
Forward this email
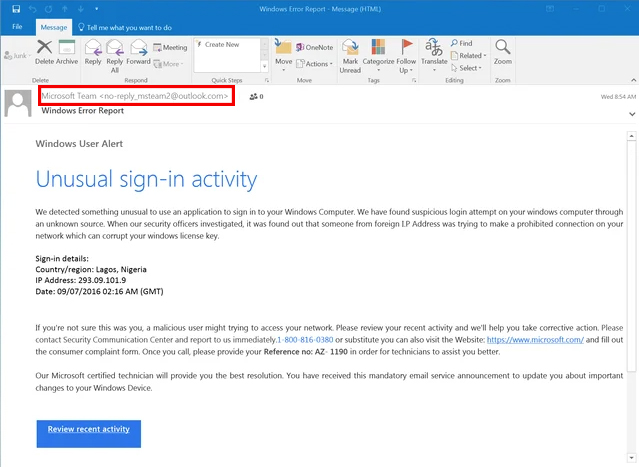pos(139,52)
